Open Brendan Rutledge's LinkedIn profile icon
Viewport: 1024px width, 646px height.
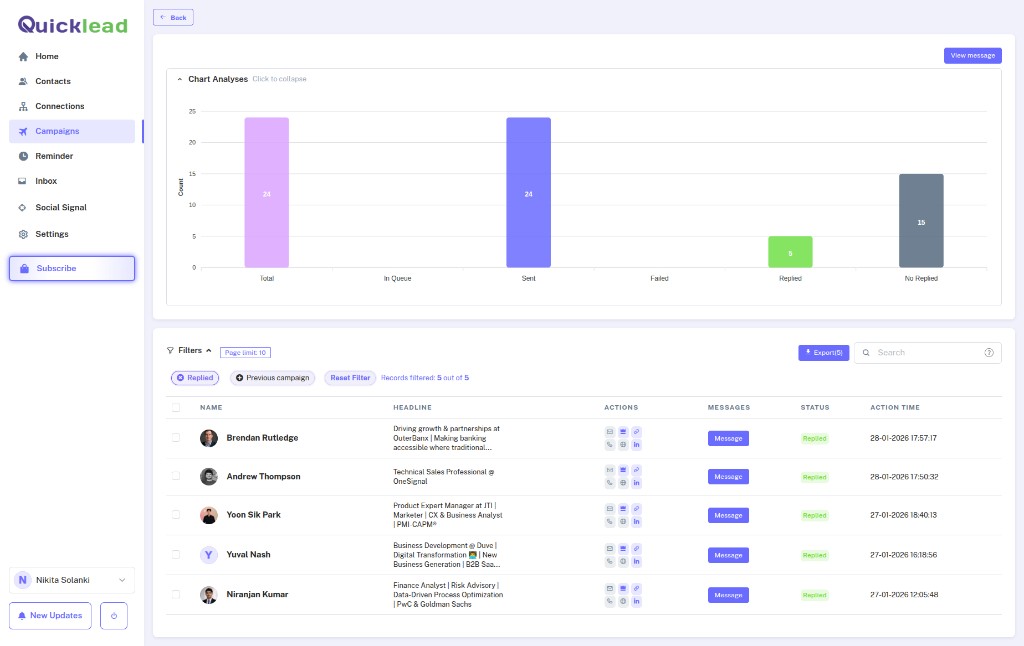(x=637, y=444)
